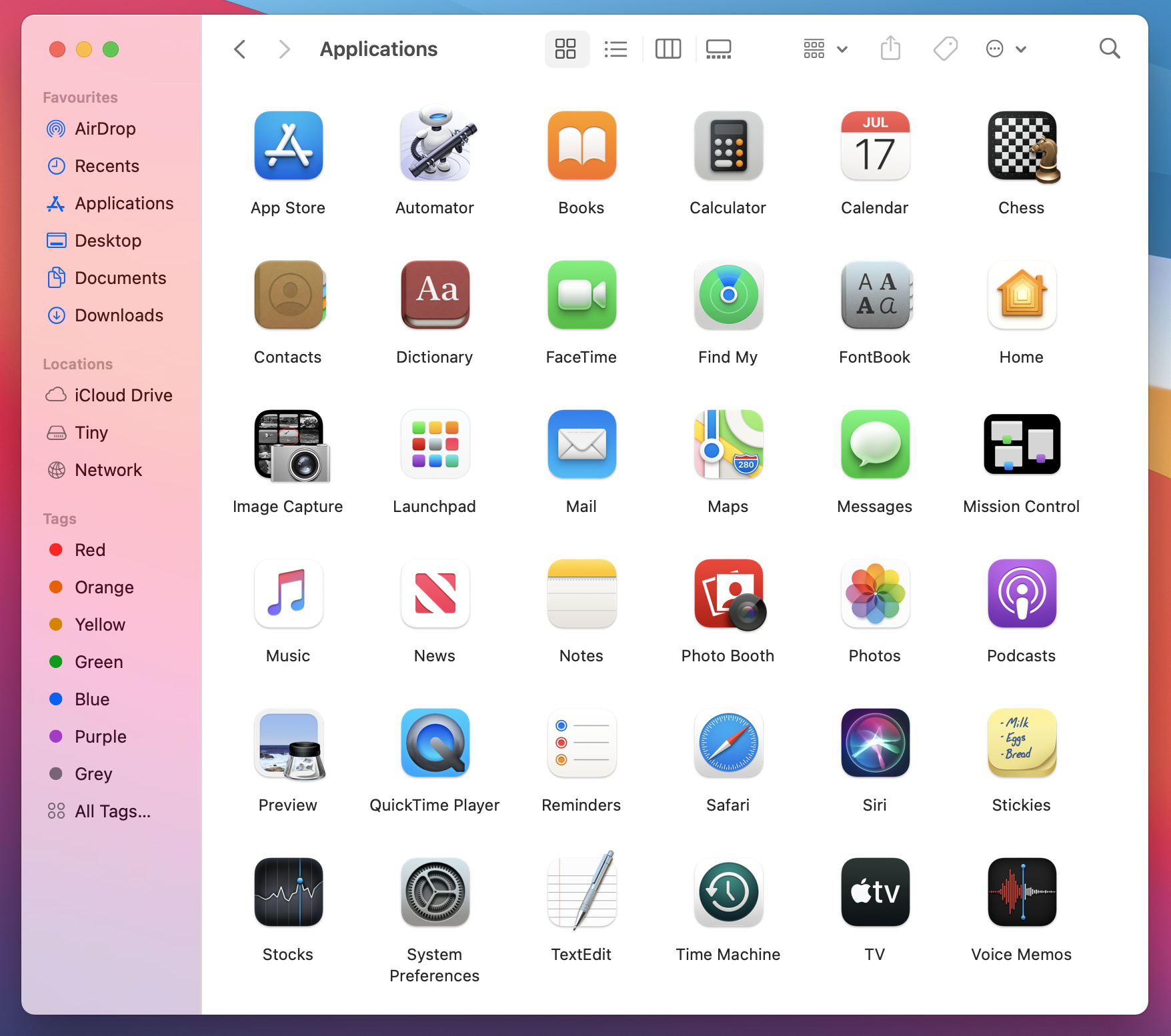The image size is (1171, 1036).
Task: Select the QuickTime Player app icon
Action: coord(435,743)
